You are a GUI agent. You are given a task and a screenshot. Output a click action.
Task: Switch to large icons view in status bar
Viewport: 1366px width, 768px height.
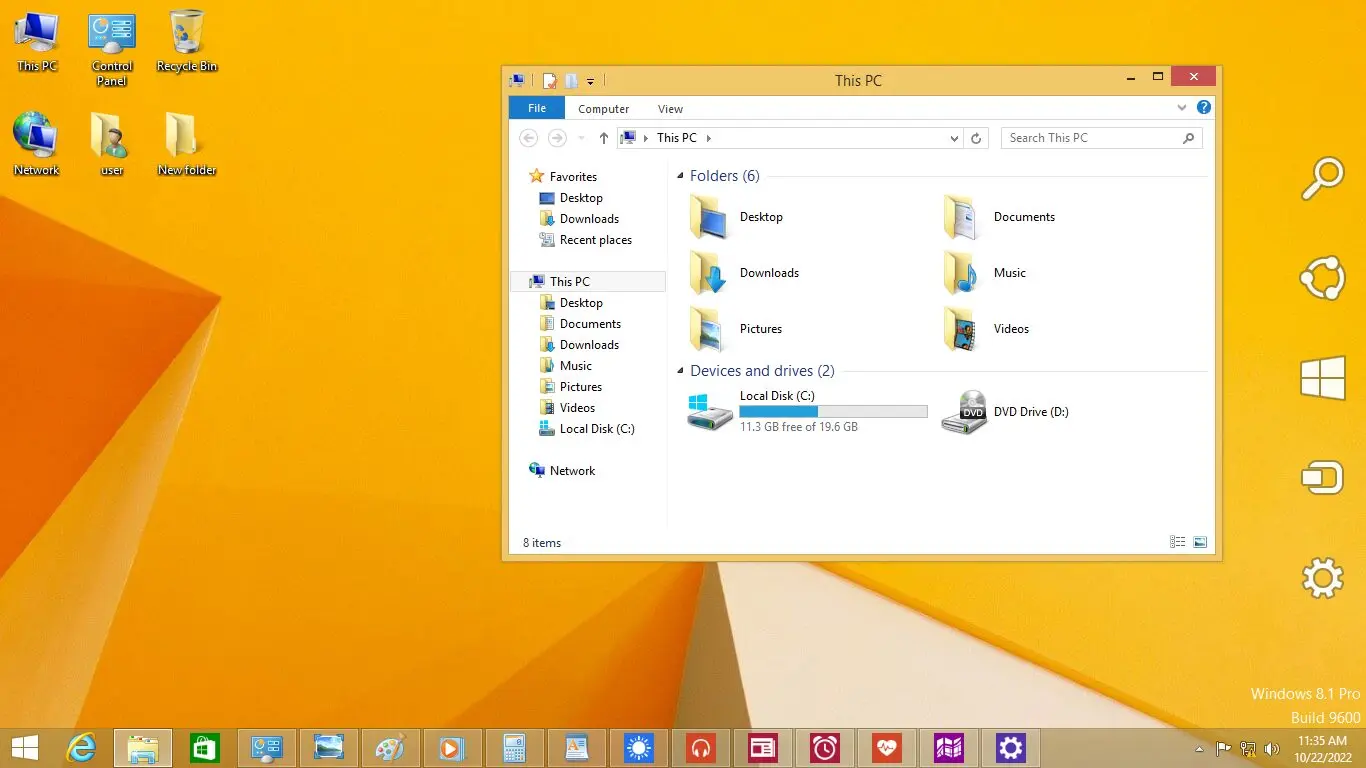pos(1200,542)
